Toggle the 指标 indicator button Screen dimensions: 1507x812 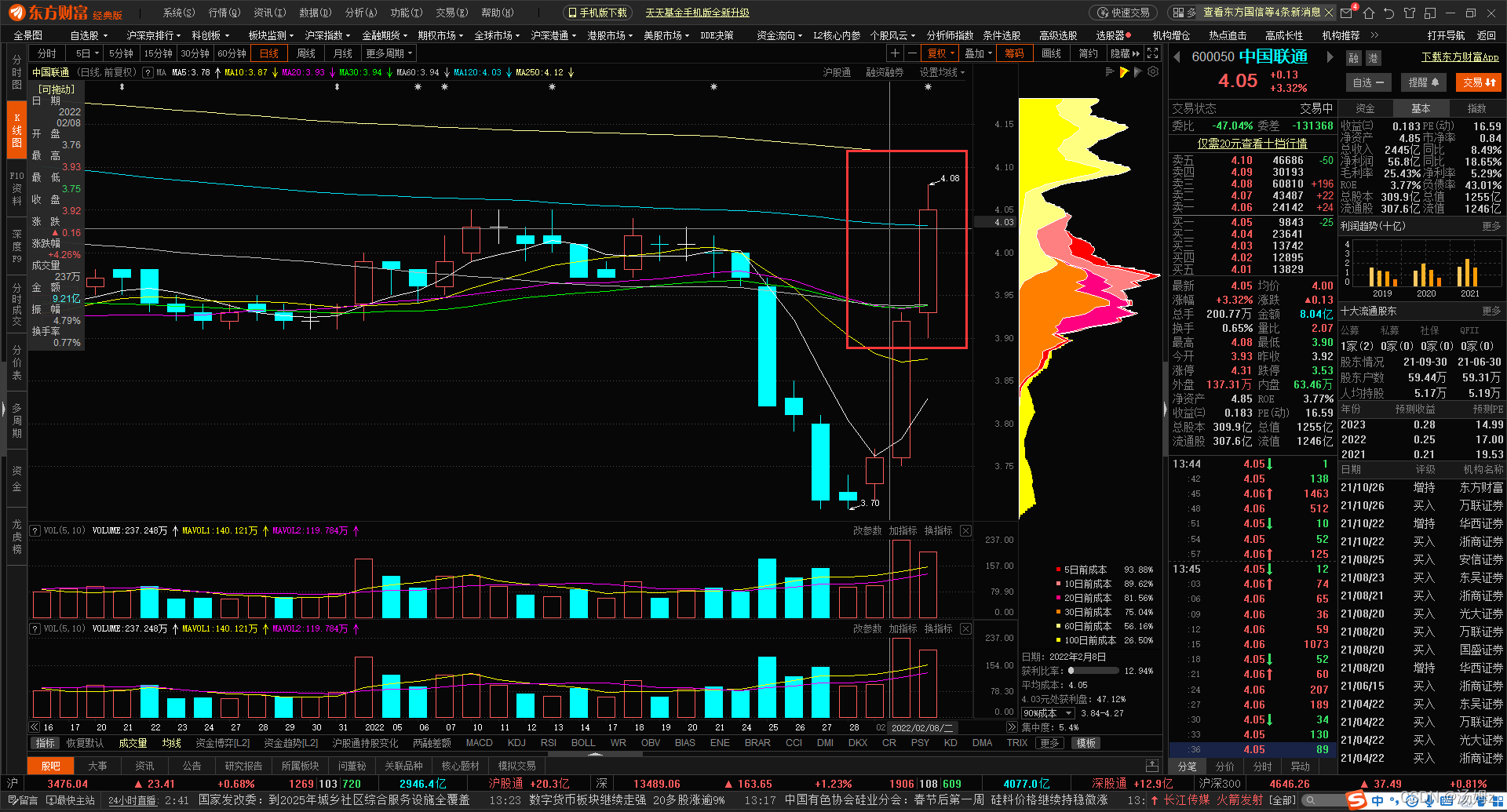pos(46,743)
